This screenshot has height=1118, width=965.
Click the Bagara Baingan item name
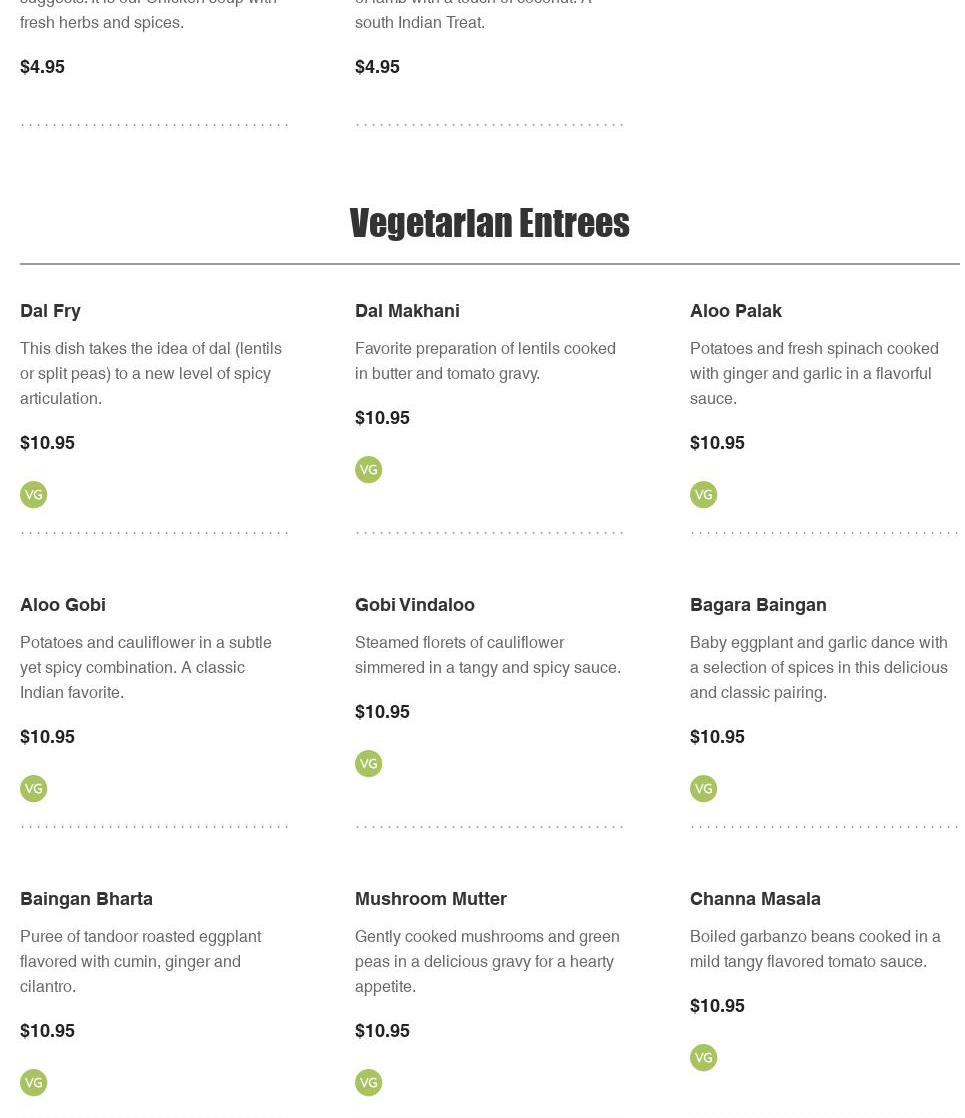click(x=758, y=605)
